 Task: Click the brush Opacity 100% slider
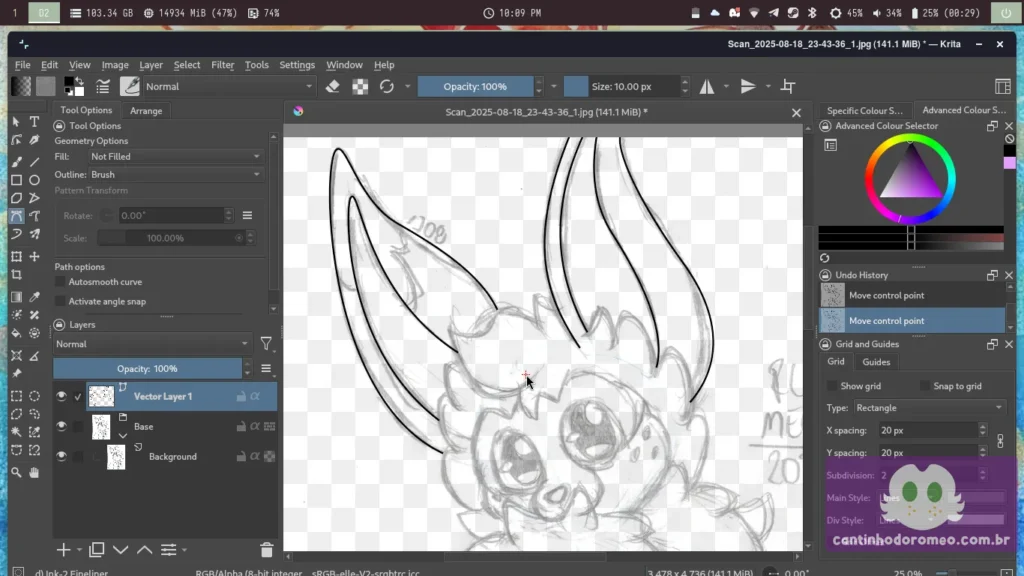[x=475, y=86]
